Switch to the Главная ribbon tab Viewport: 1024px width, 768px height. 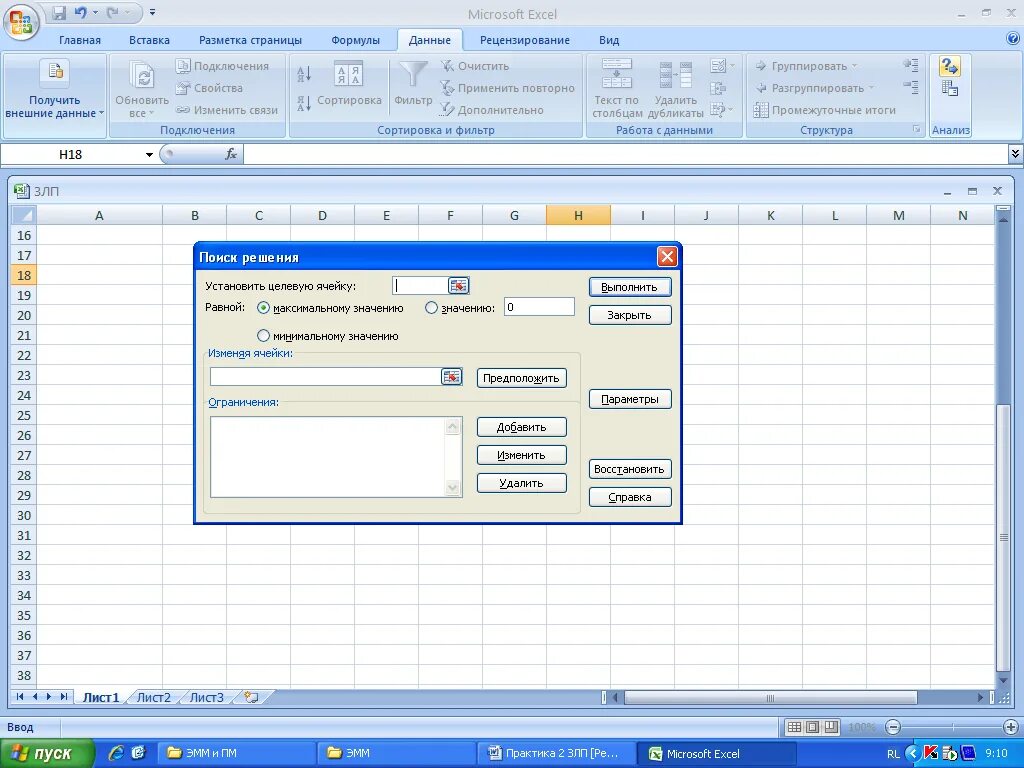[x=80, y=40]
